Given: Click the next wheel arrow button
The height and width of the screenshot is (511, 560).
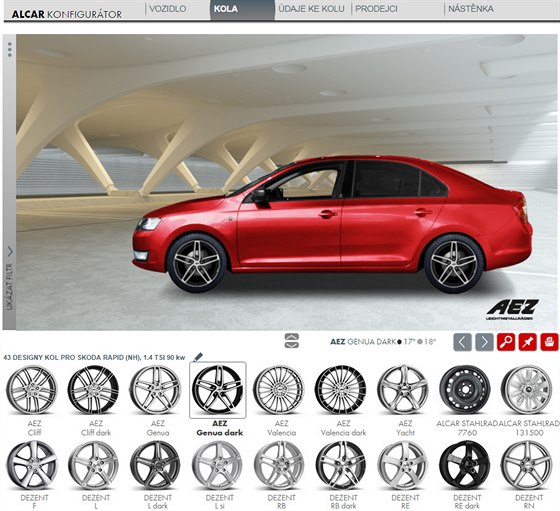Looking at the screenshot, I should 484,342.
